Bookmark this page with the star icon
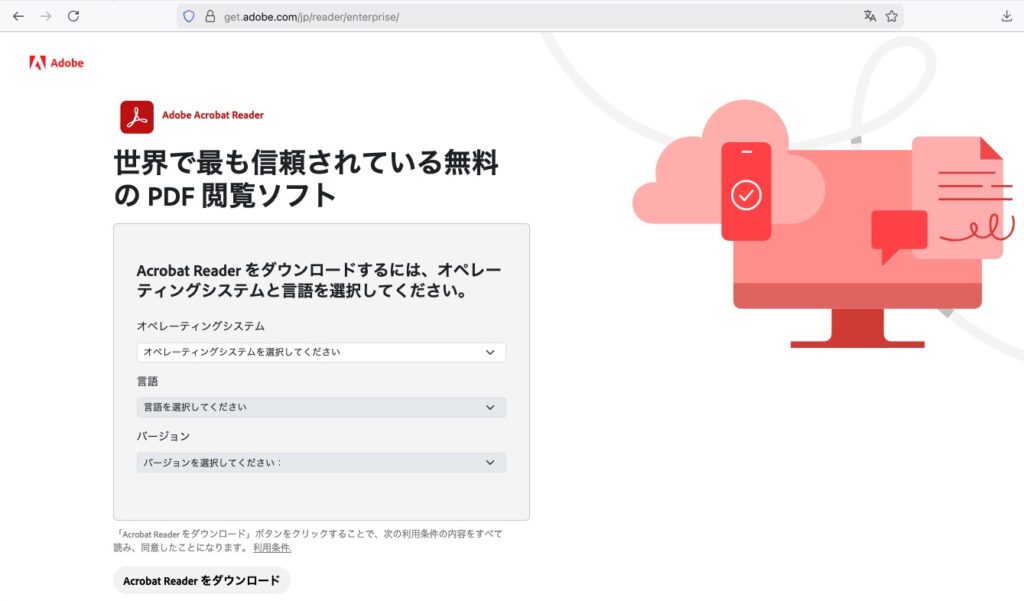This screenshot has width=1024, height=601. tap(891, 16)
